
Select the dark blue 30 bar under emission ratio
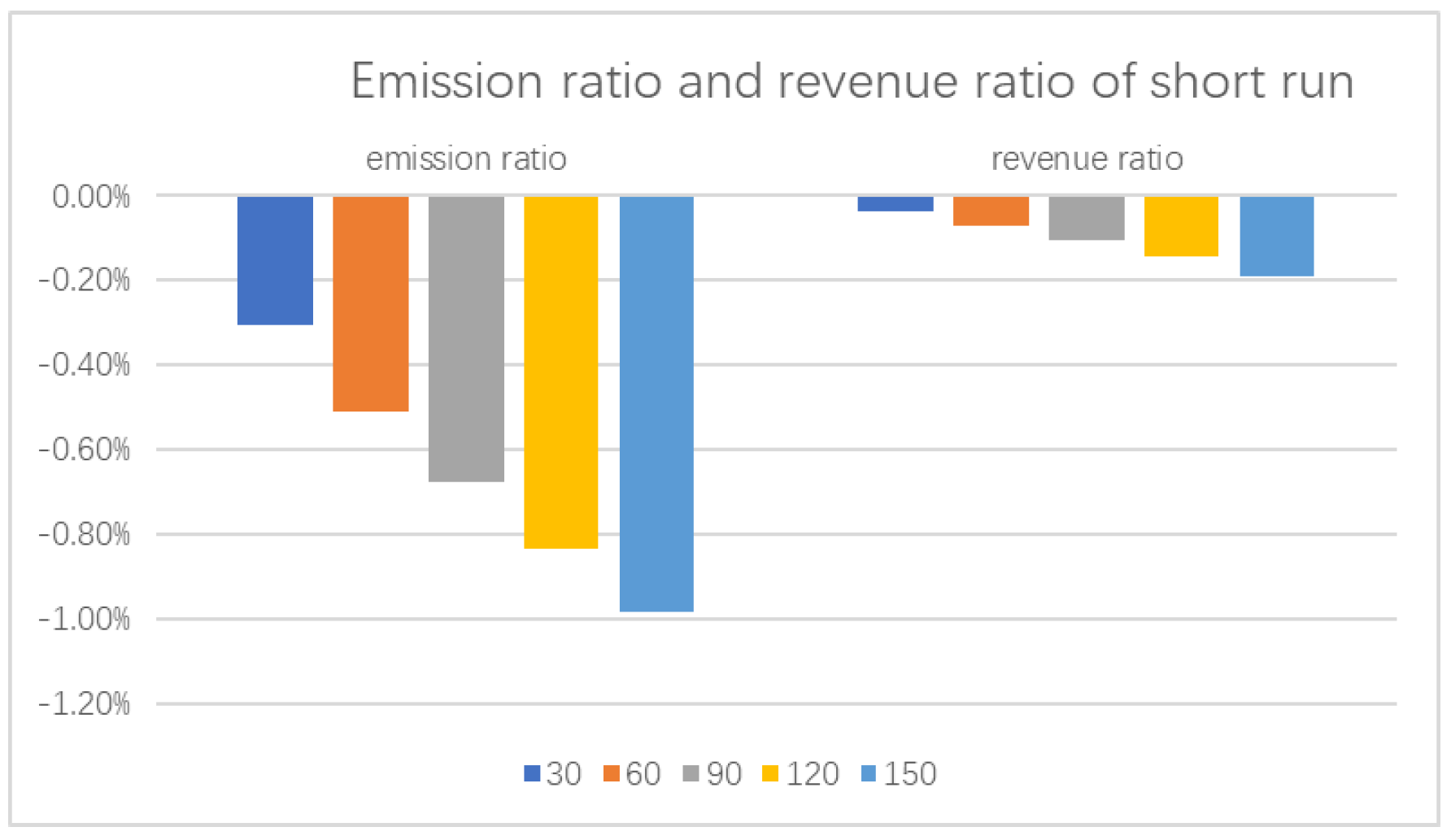point(275,261)
